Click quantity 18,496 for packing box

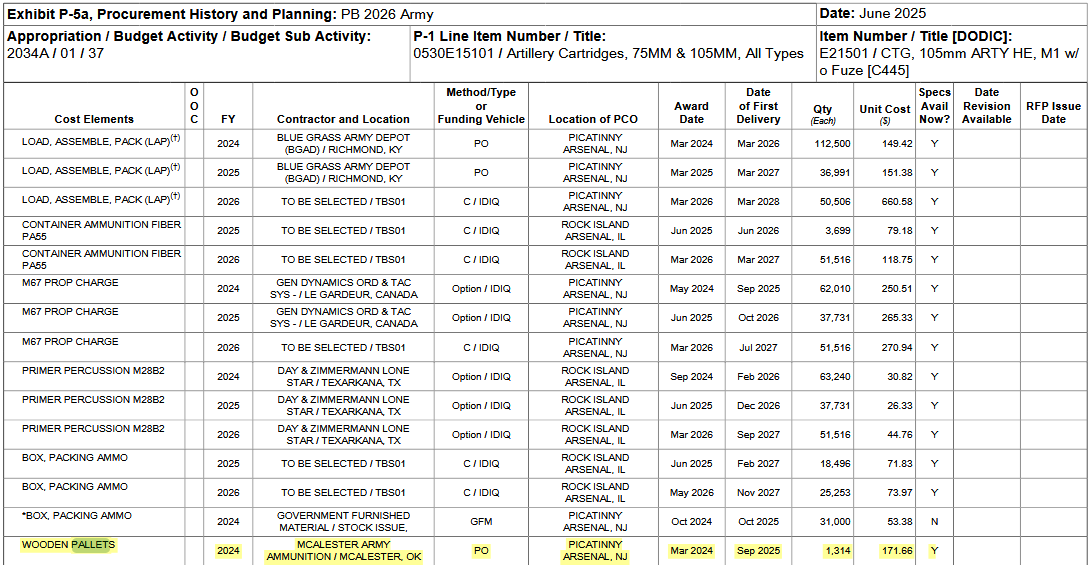835,464
